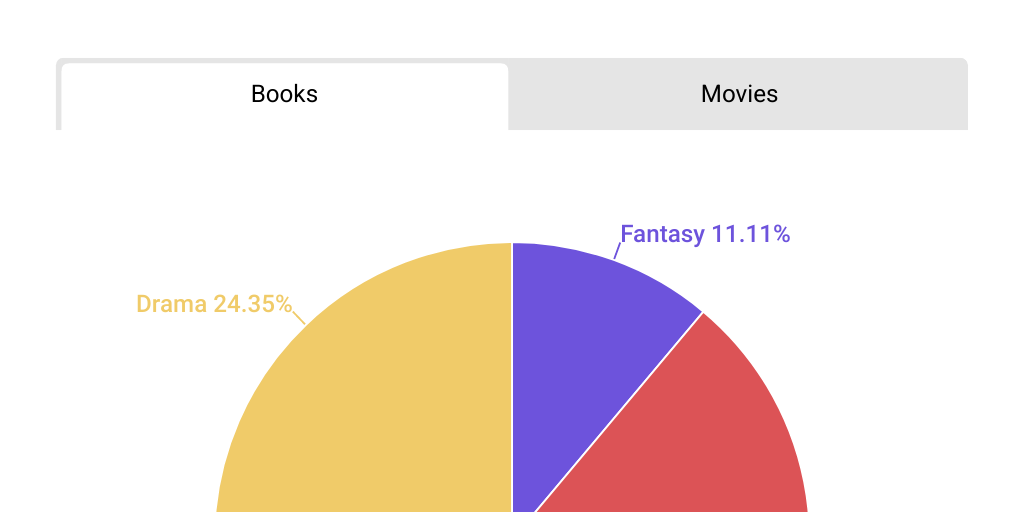Click the Drama label connector line
This screenshot has height=512, width=1024.
point(299,318)
